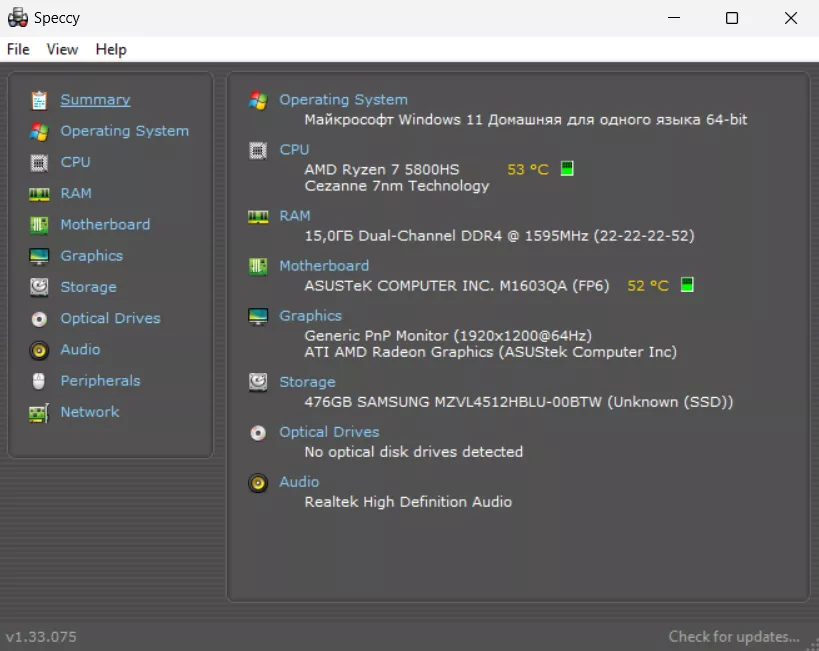Click the Peripherals mouse icon
The image size is (819, 651).
pyautogui.click(x=39, y=381)
